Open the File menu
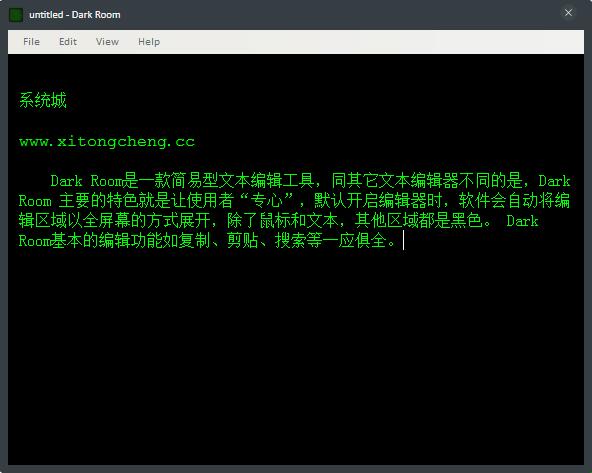 (x=31, y=42)
